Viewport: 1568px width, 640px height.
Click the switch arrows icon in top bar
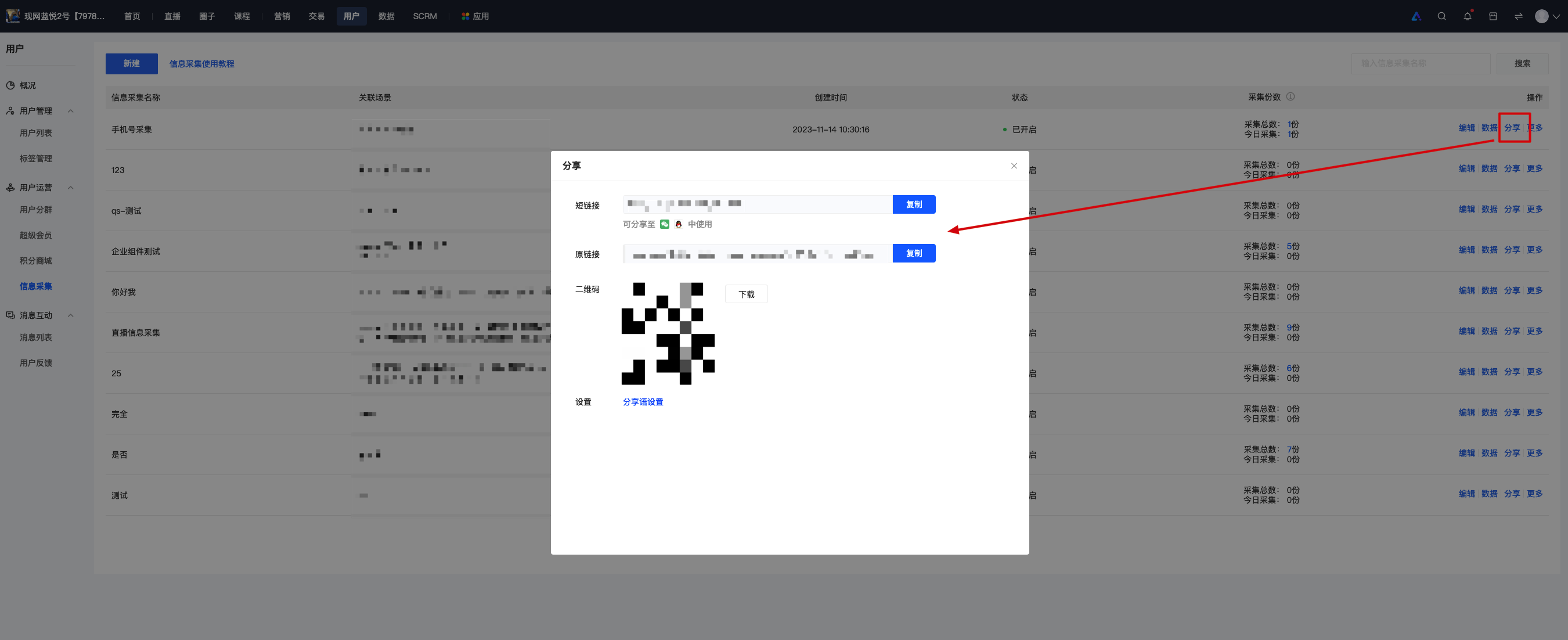(x=1518, y=16)
